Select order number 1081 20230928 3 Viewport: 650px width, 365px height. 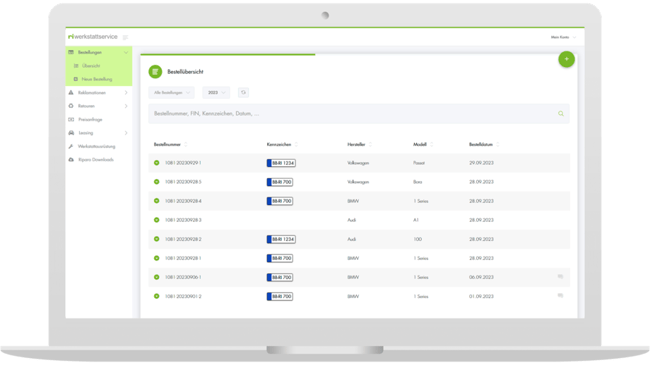183,220
